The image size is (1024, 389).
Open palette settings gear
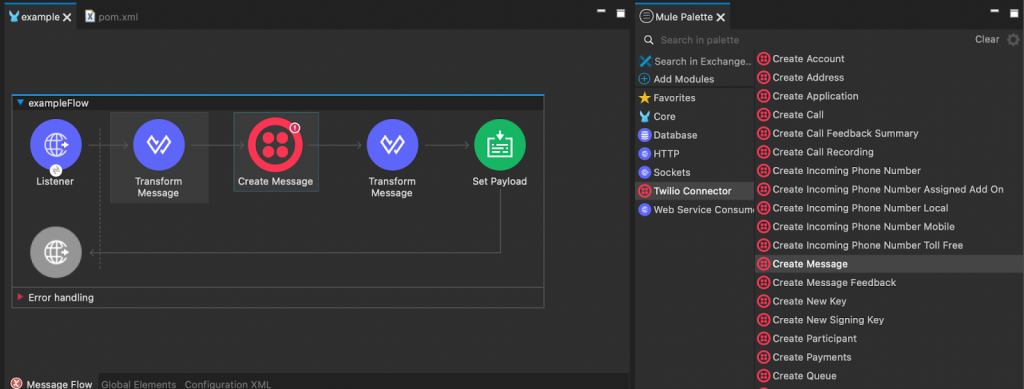point(1013,40)
